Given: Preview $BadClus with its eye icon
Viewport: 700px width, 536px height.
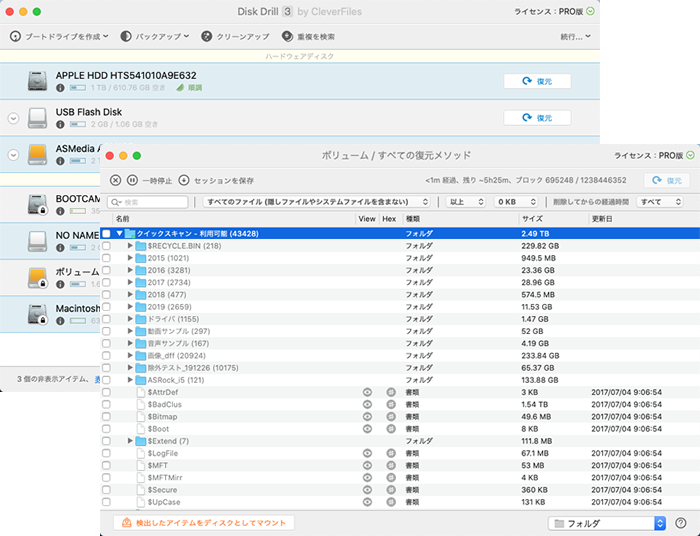Looking at the screenshot, I should click(367, 404).
